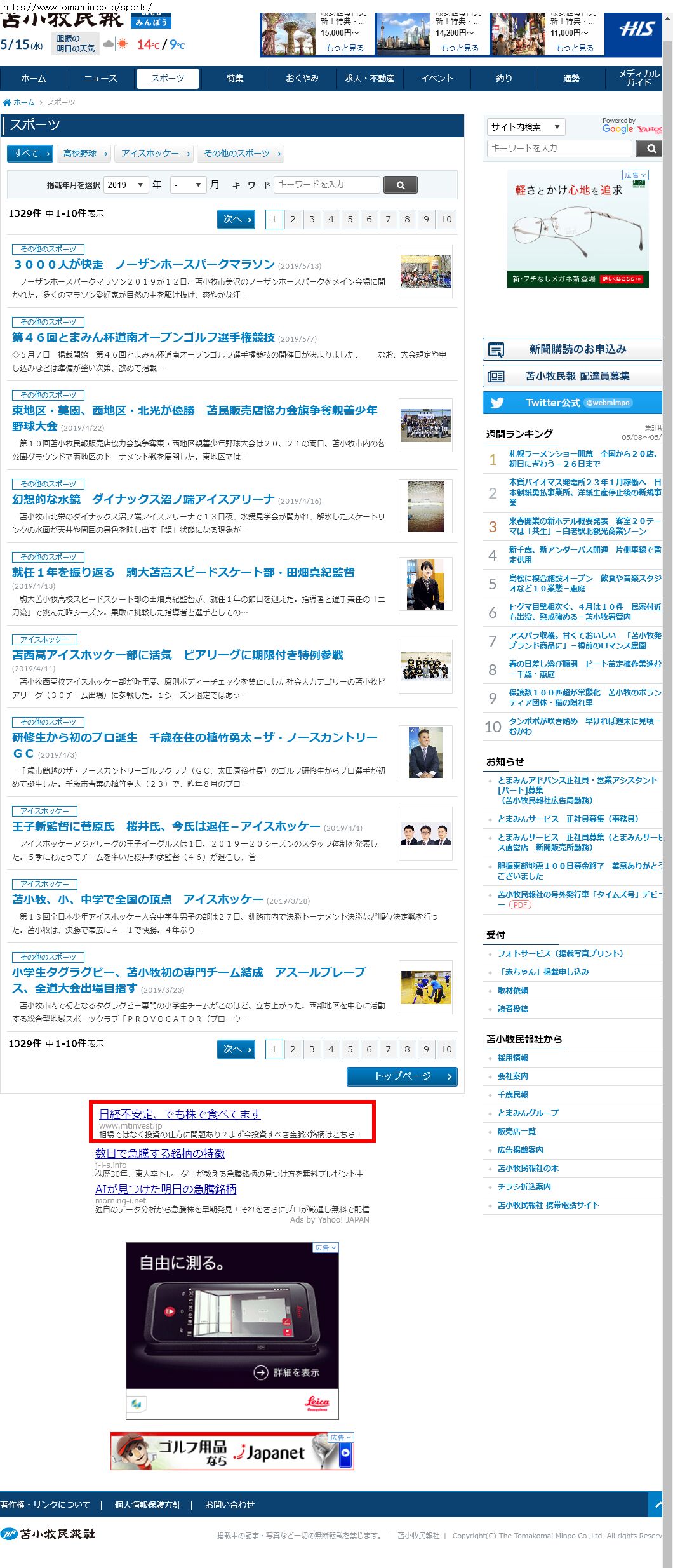Image resolution: width=673 pixels, height=1568 pixels.
Task: Click the top 次へ pagination button
Action: click(x=236, y=219)
